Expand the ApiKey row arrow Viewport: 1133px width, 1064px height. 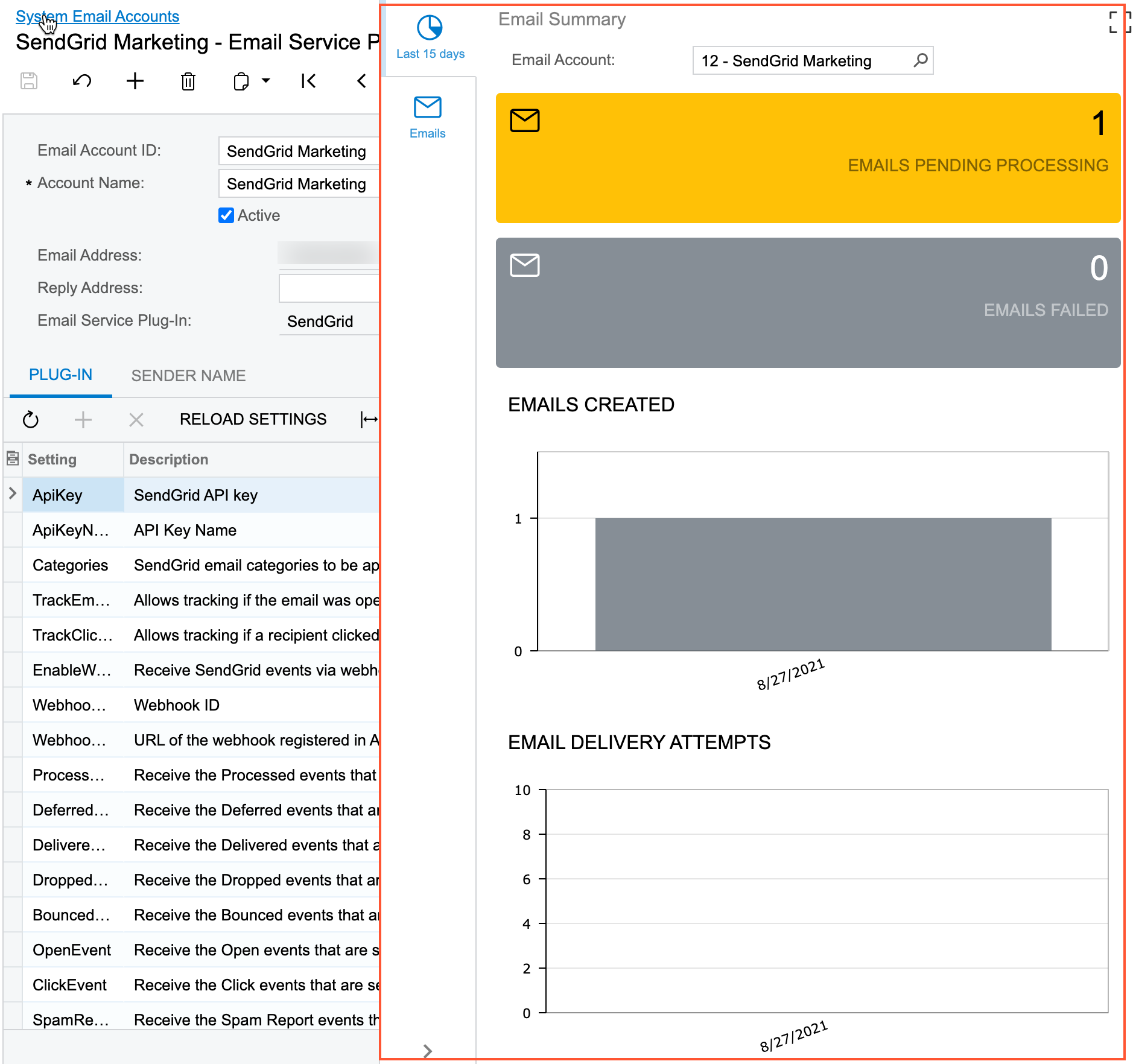13,493
